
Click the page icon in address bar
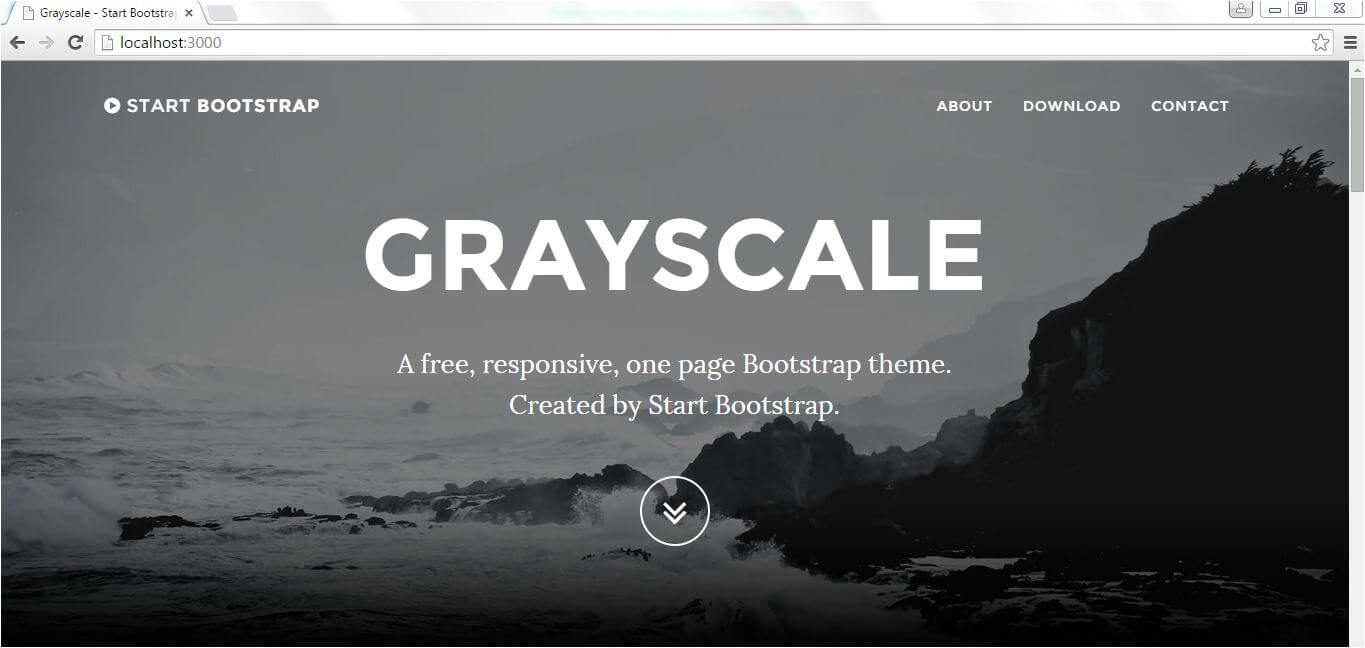pyautogui.click(x=107, y=43)
